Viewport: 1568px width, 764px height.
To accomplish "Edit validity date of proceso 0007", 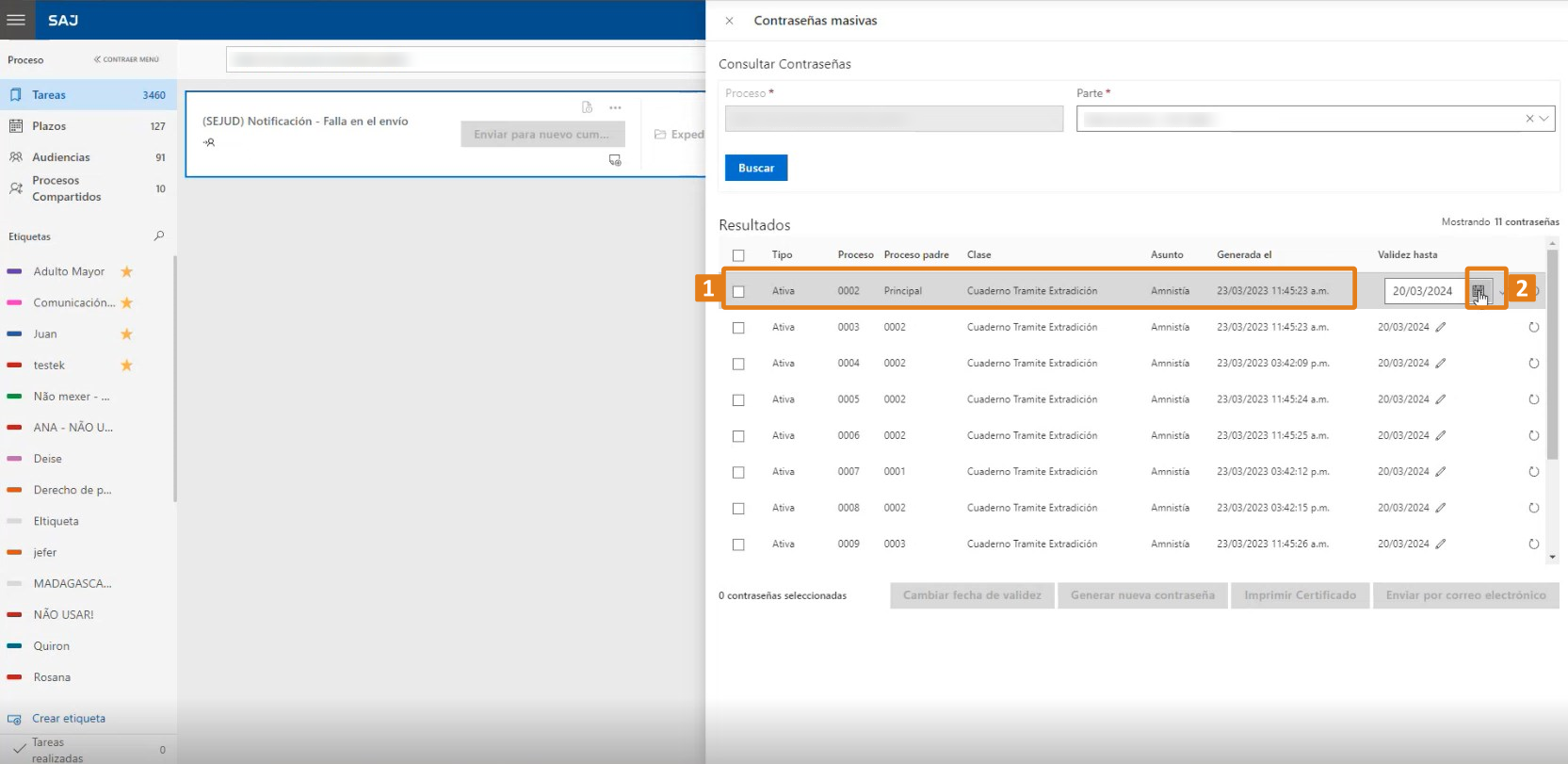I will (1441, 471).
